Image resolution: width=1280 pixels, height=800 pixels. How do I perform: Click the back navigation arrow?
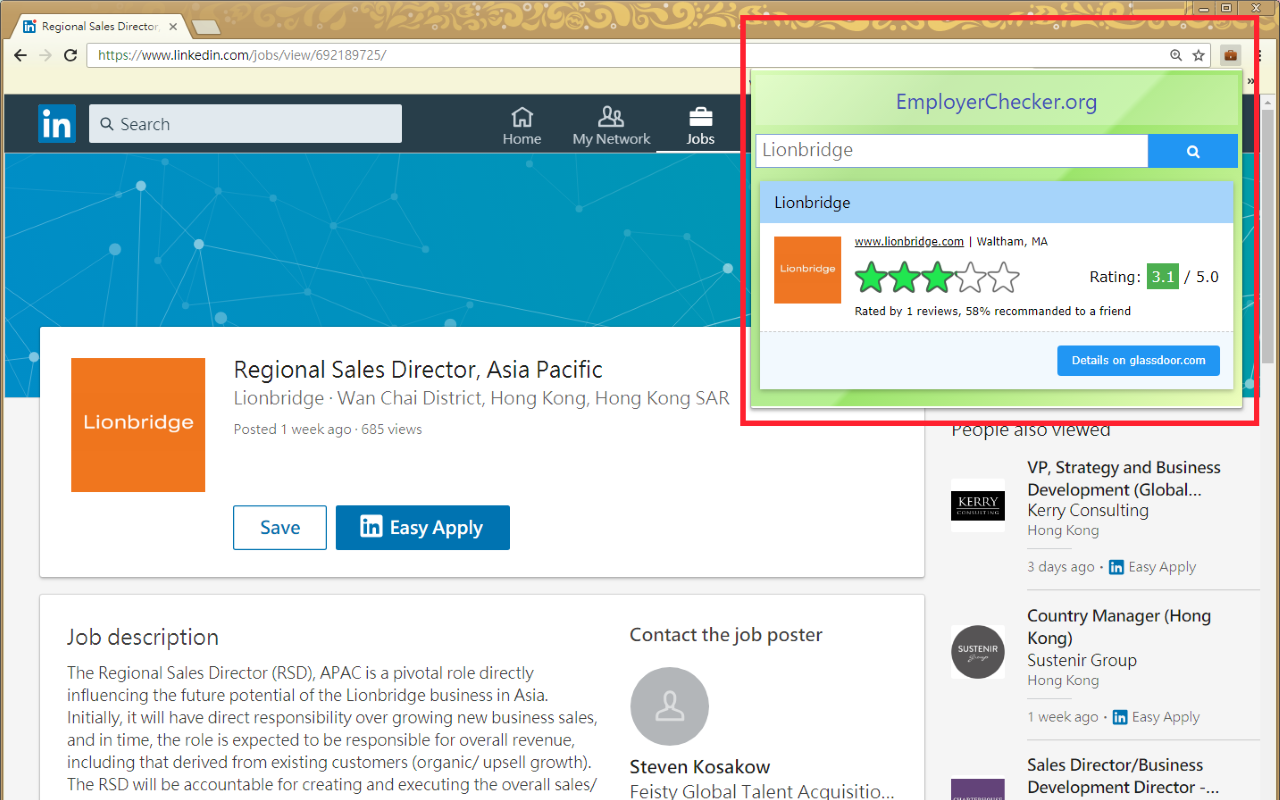pyautogui.click(x=20, y=55)
